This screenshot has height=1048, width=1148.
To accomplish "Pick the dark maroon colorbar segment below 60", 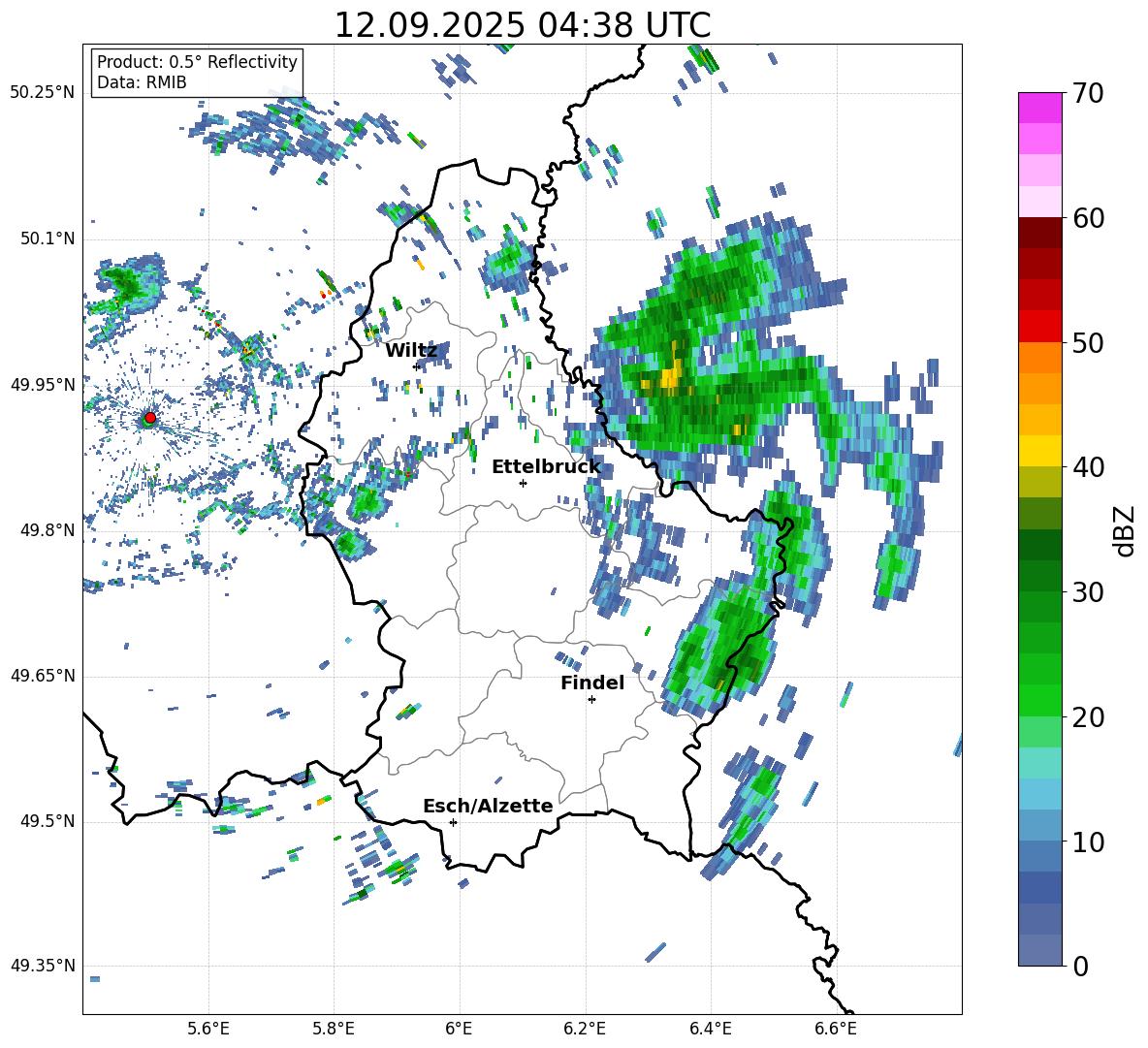I will point(1039,233).
